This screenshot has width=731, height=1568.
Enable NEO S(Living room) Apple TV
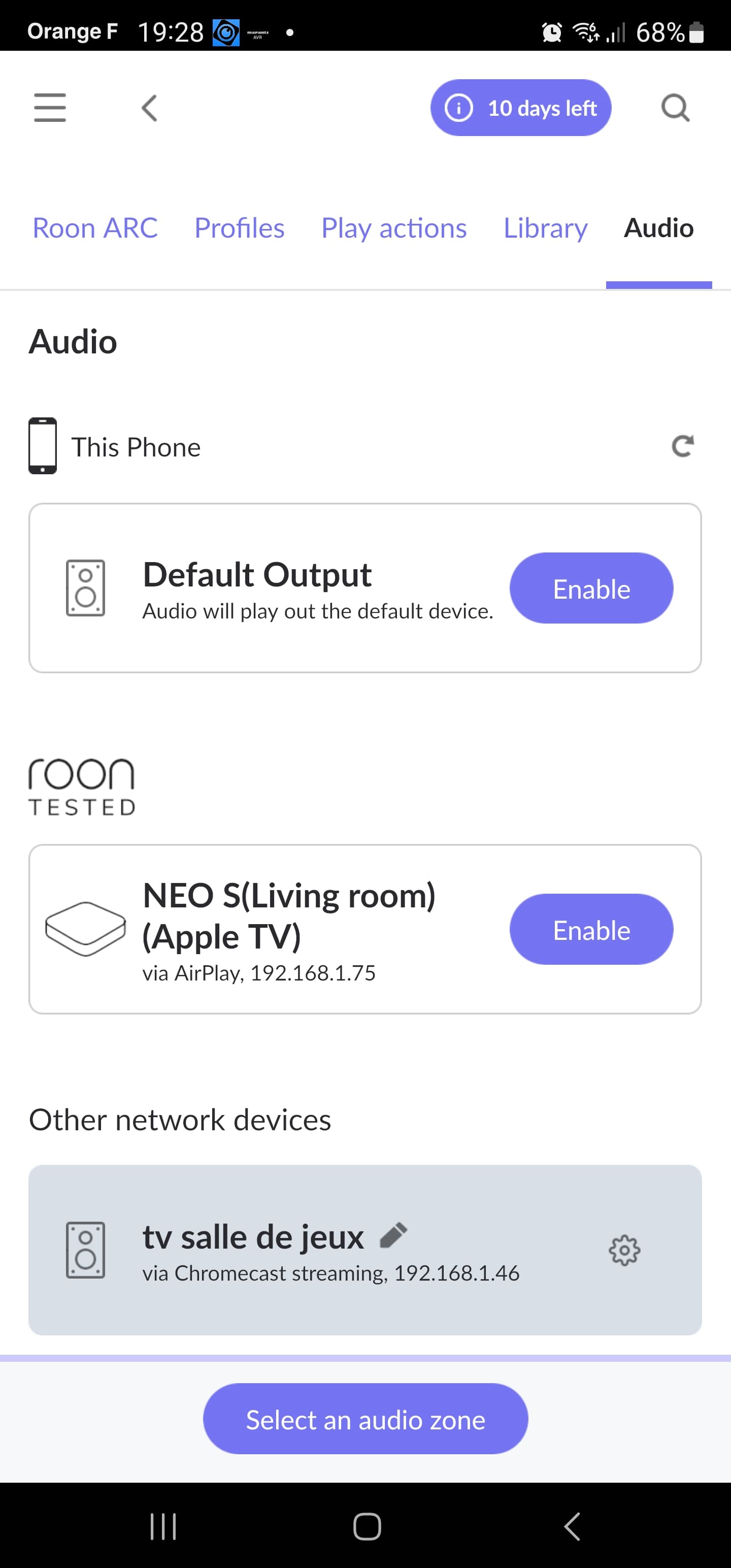[591, 930]
